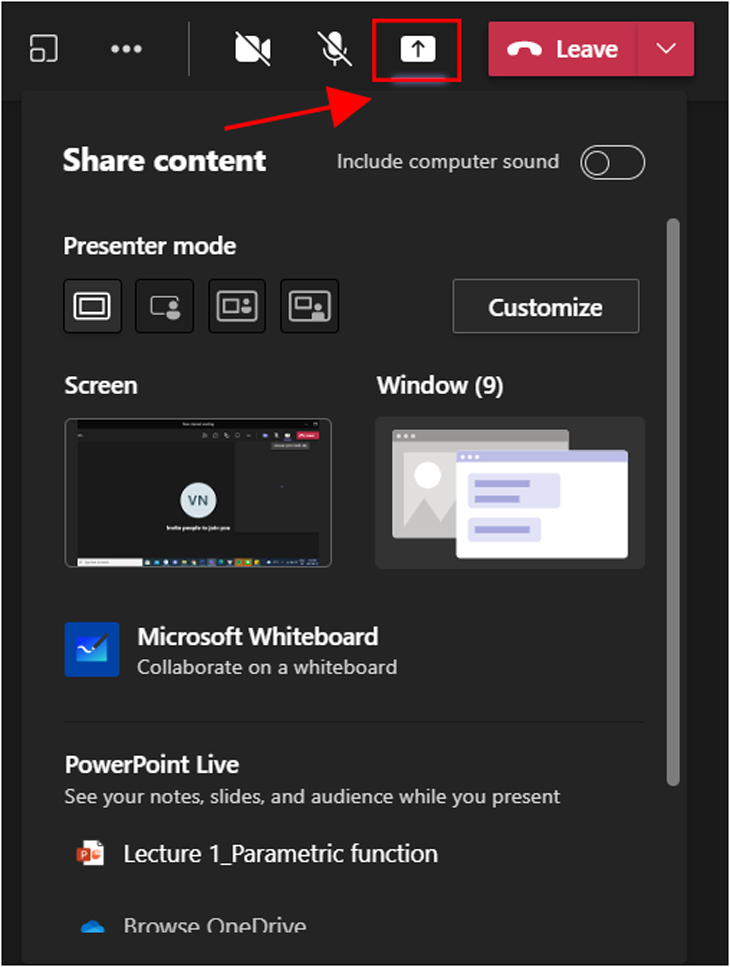The width and height of the screenshot is (730, 967).
Task: Select Reporter presenter mode
Action: (310, 306)
